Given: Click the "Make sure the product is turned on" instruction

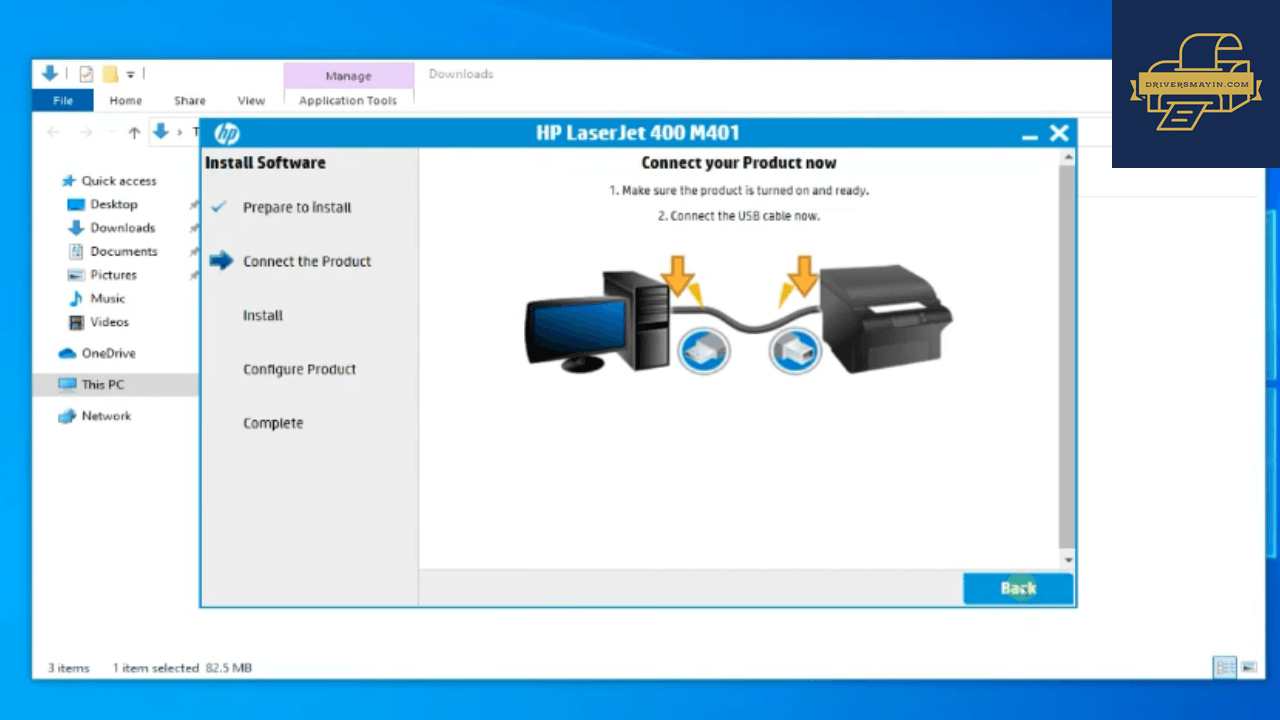Looking at the screenshot, I should tap(739, 190).
